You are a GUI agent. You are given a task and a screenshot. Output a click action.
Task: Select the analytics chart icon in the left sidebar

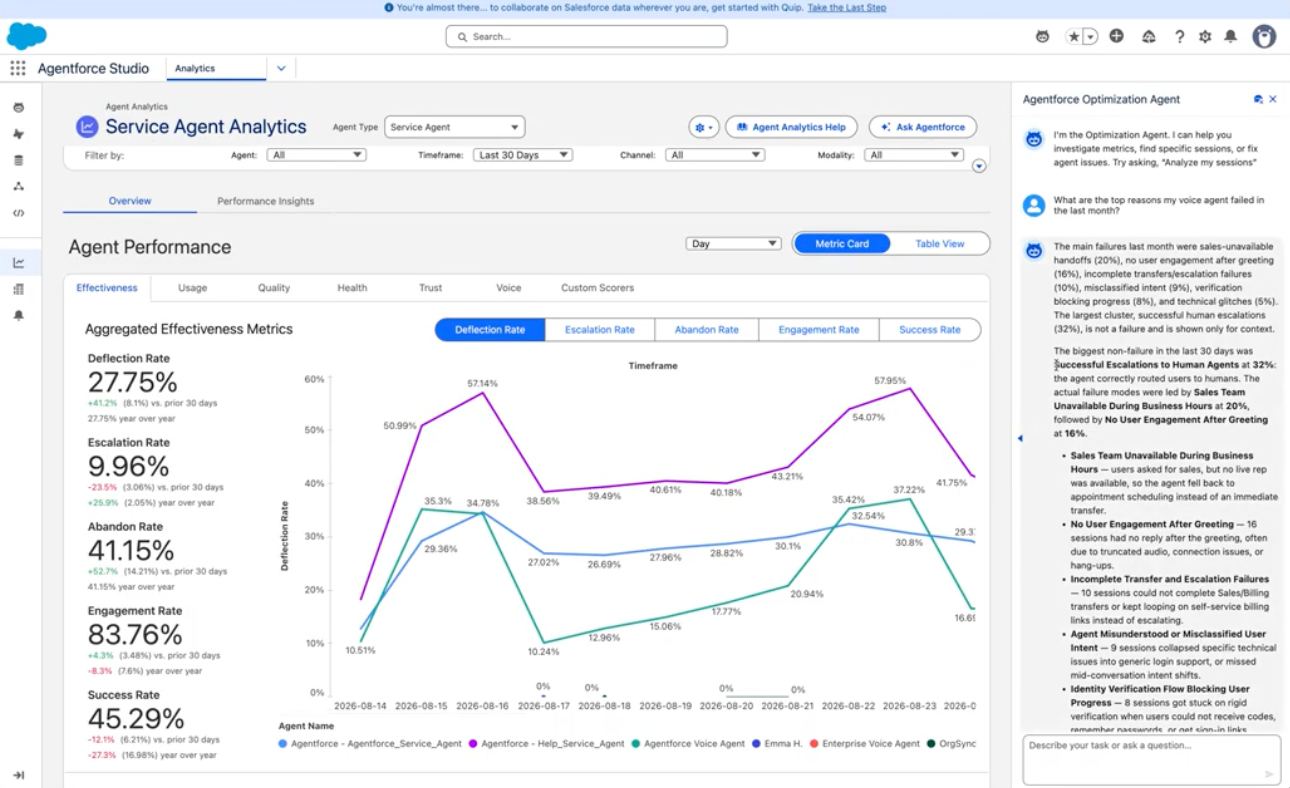(18, 263)
